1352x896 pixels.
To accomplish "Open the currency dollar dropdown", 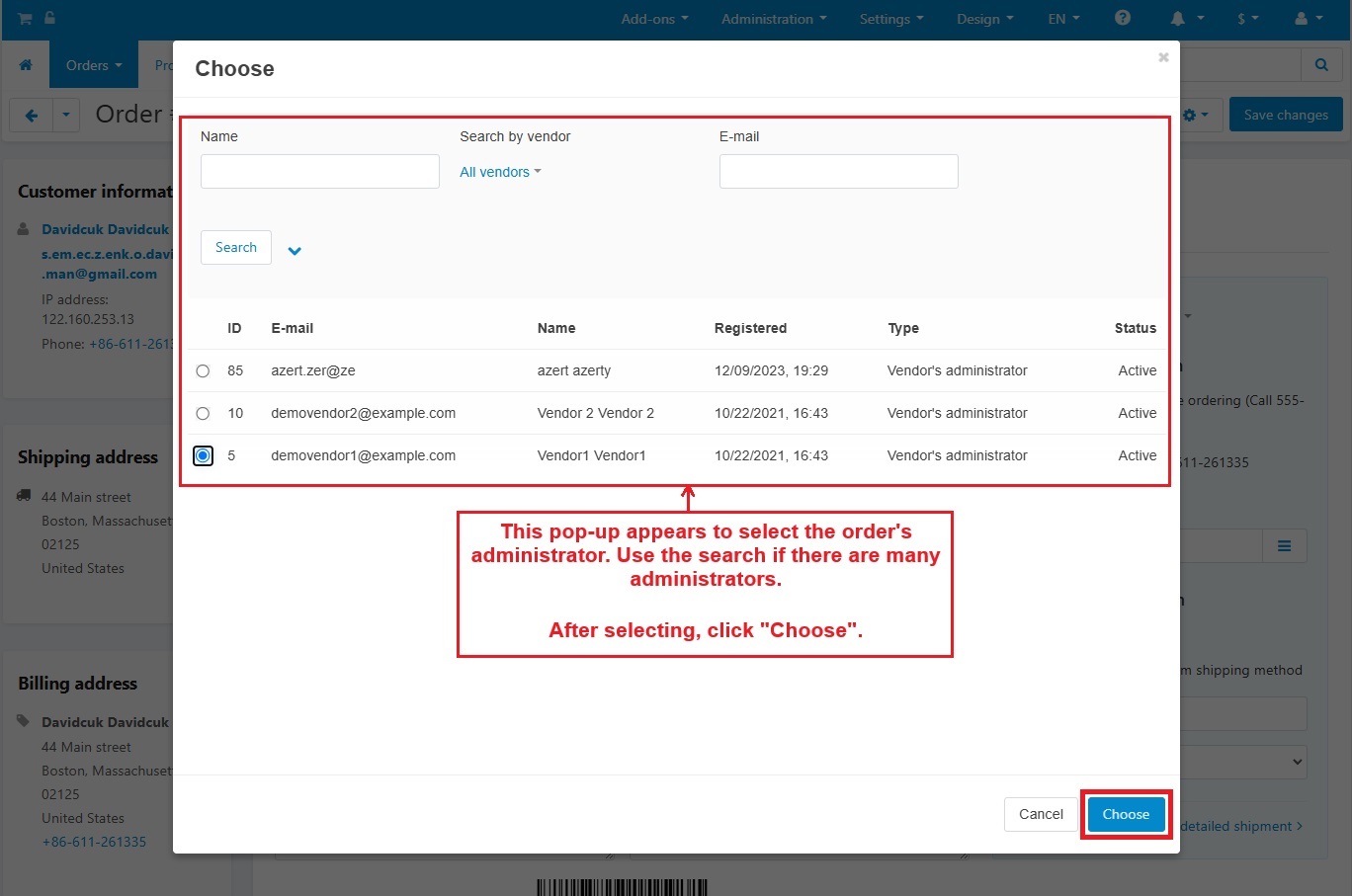I will 1247,19.
